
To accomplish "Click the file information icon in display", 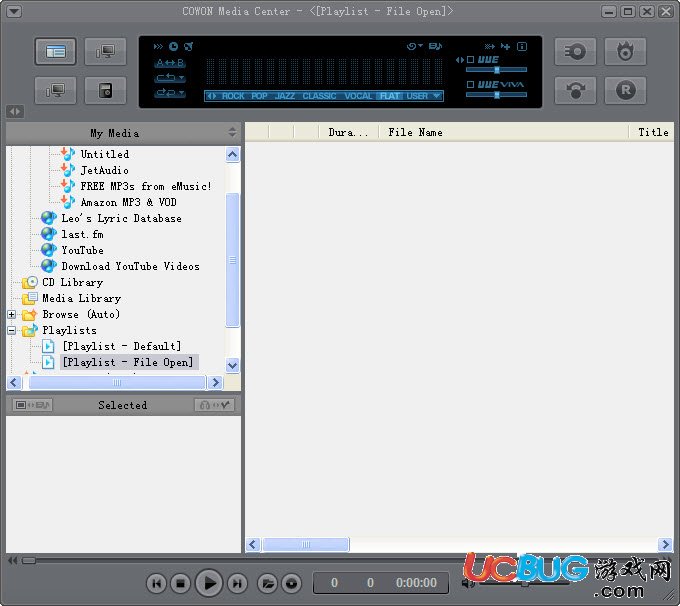I will (x=522, y=46).
